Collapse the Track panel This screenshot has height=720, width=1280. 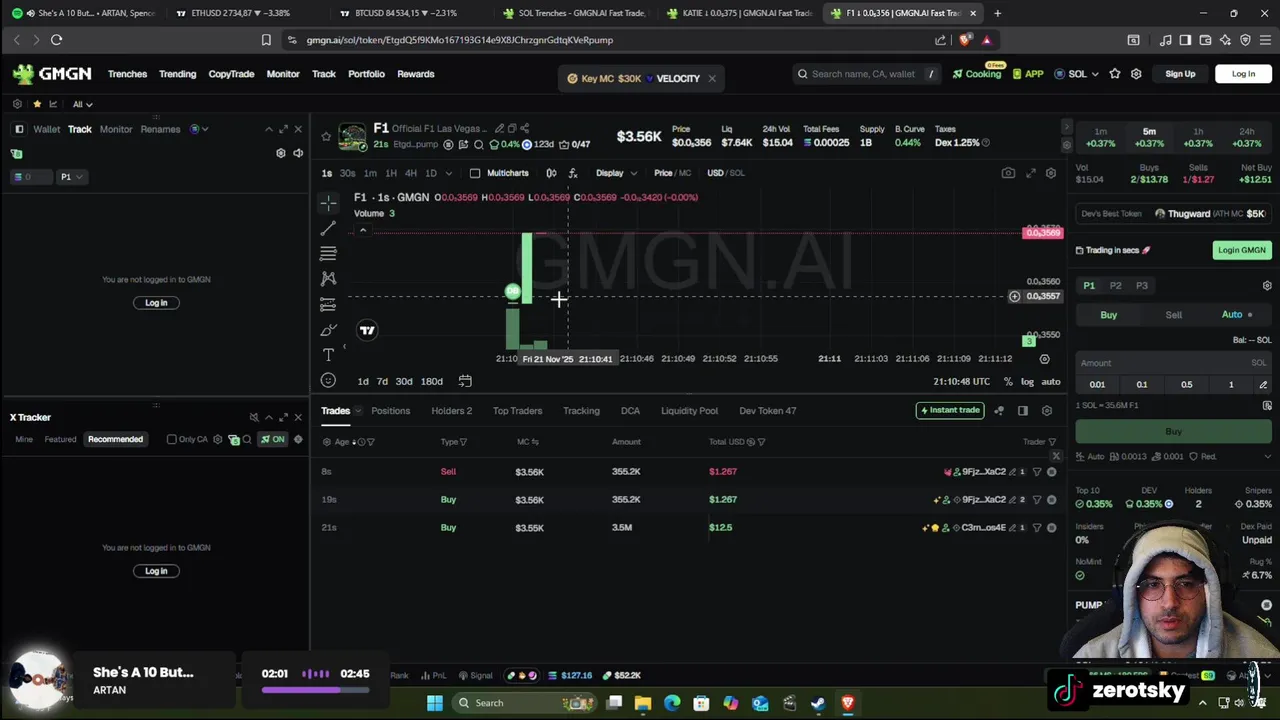[x=268, y=129]
